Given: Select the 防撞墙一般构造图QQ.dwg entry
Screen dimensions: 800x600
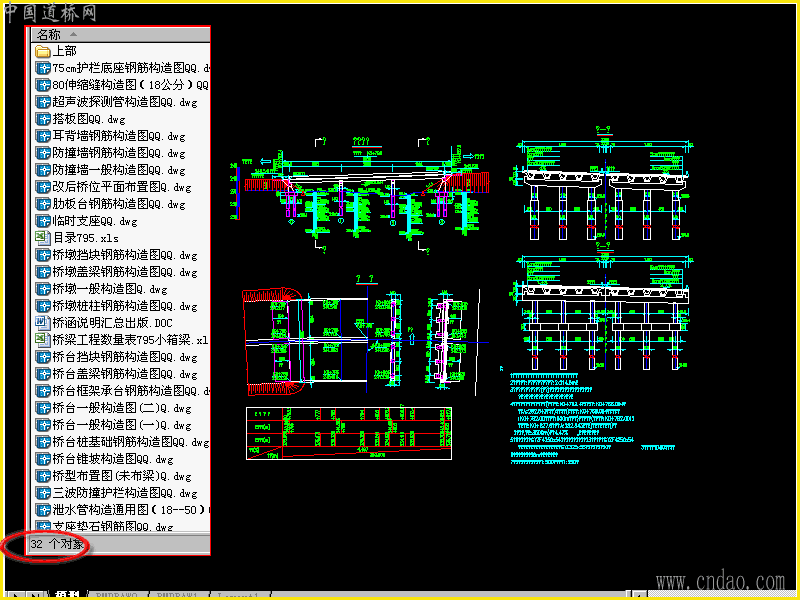Looking at the screenshot, I should 119,170.
